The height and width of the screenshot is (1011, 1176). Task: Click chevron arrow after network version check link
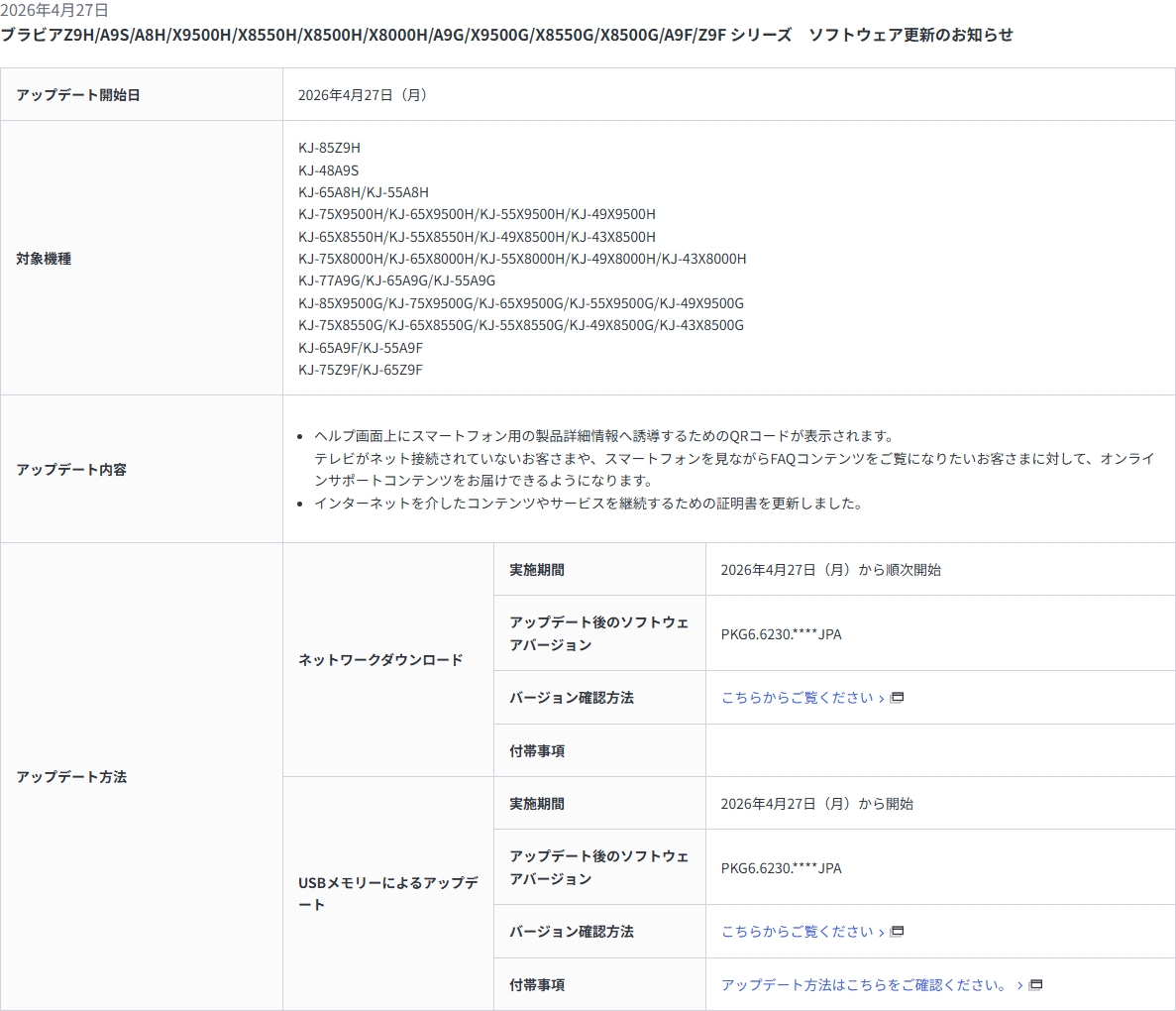pyautogui.click(x=882, y=698)
